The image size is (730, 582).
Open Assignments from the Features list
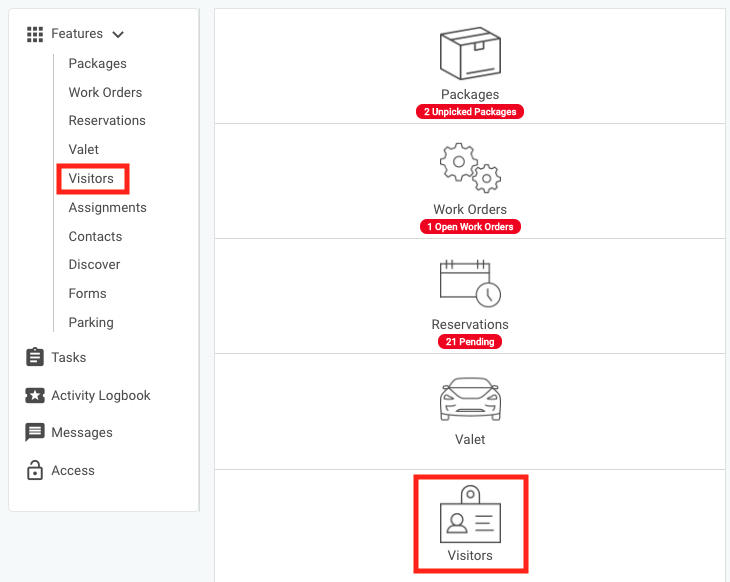click(107, 207)
